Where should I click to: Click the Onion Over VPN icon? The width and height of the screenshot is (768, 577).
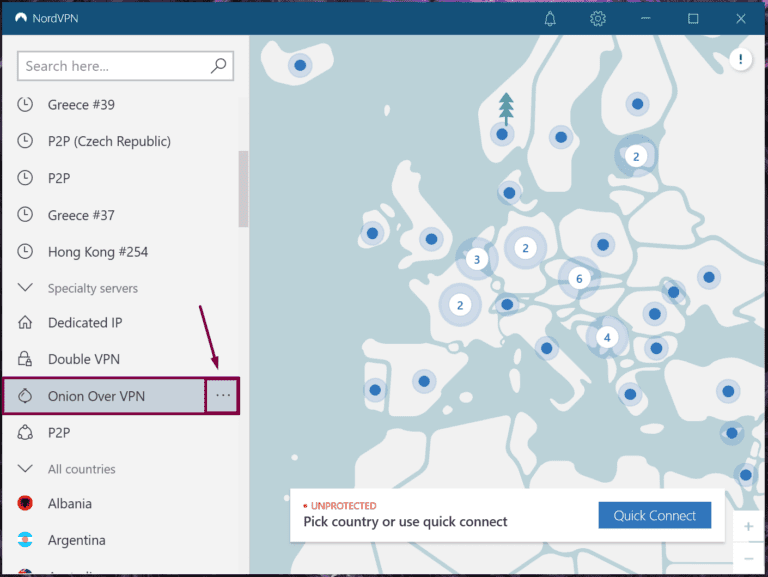pos(25,396)
